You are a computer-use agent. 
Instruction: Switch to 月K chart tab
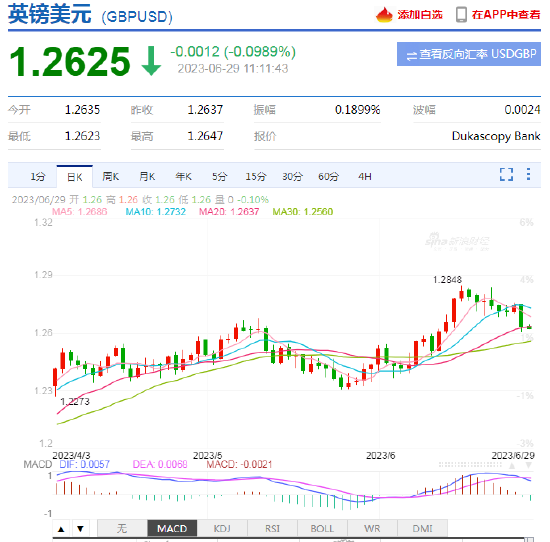pos(147,176)
